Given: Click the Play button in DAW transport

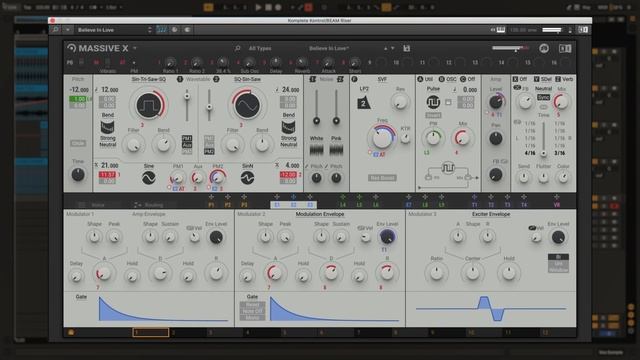Looking at the screenshot, I should click(258, 7).
